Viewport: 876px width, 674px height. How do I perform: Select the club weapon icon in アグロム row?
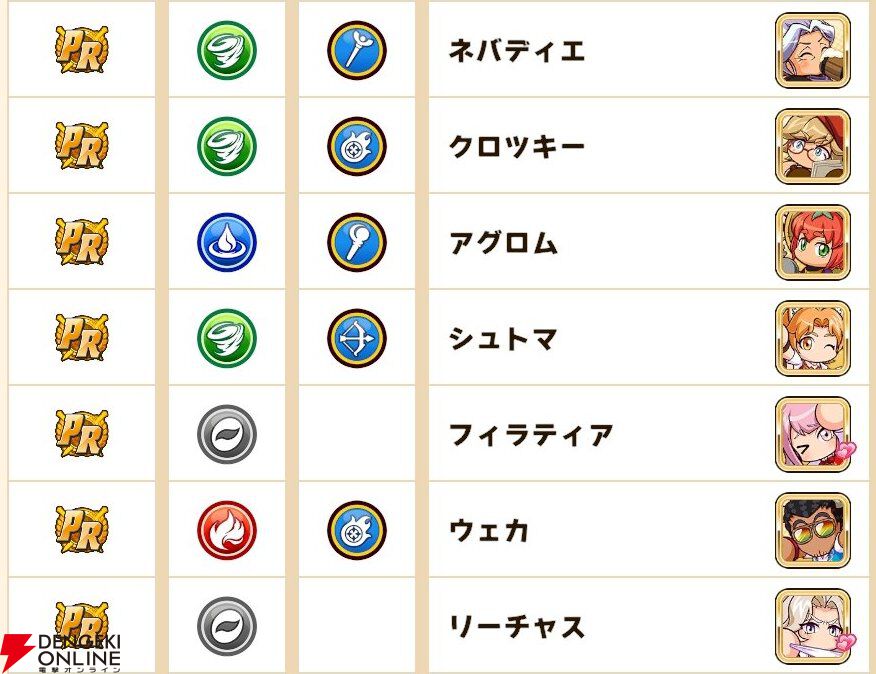(x=357, y=242)
